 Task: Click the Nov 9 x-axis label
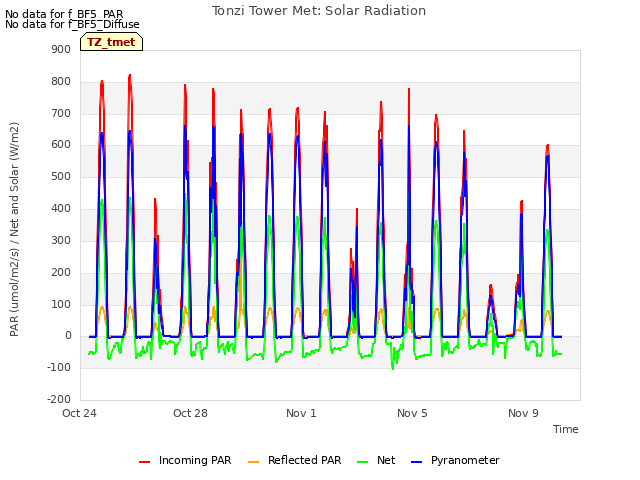[523, 413]
